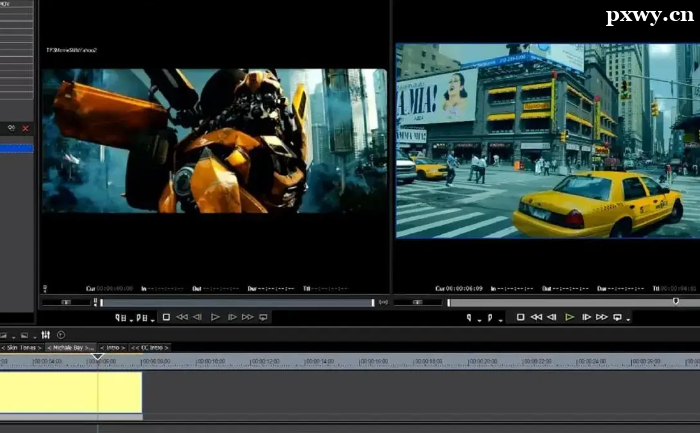Fast forward the timeline in Recorder
The image size is (700, 433).
pos(602,317)
